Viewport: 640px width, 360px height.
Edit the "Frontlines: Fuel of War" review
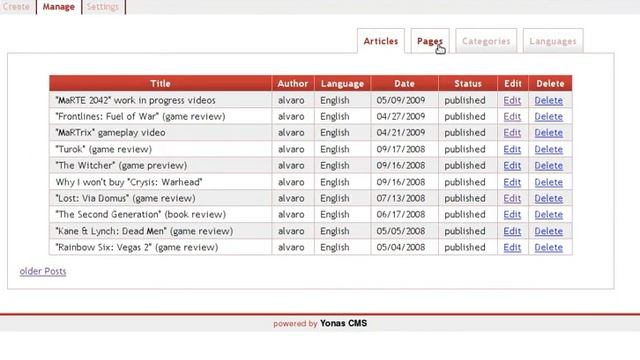512,117
